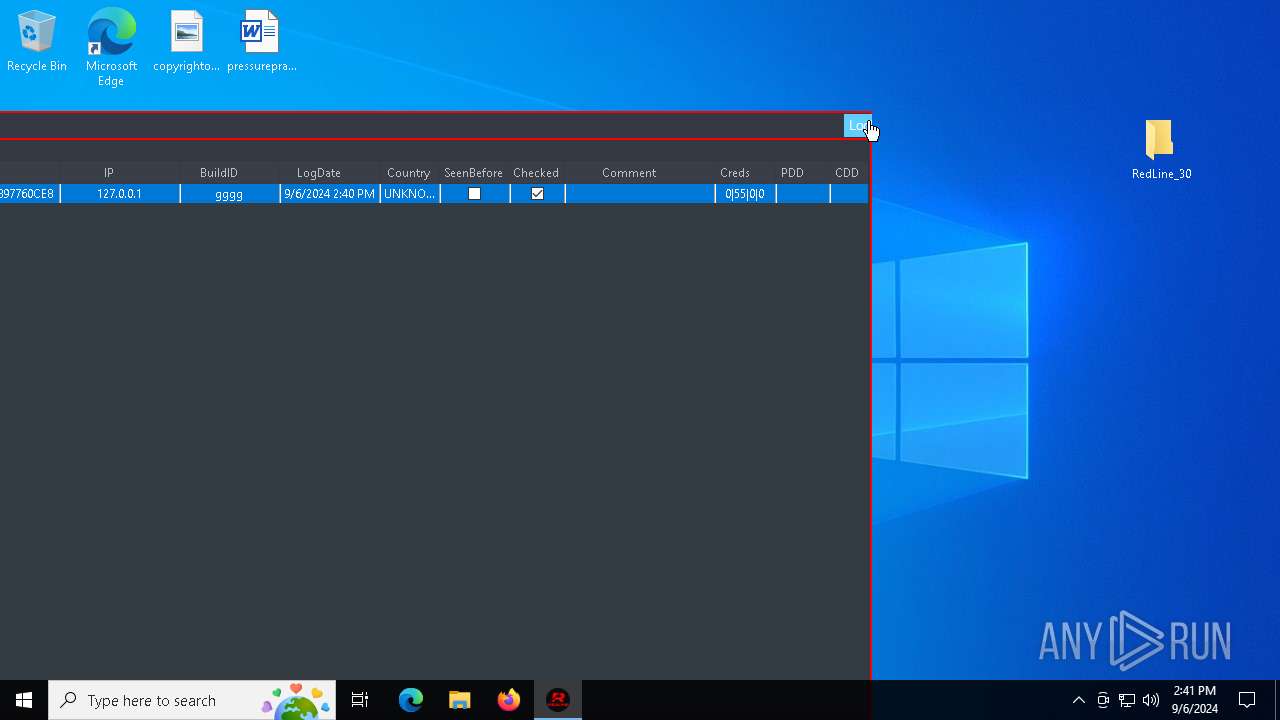The height and width of the screenshot is (720, 1280).
Task: Open the volume control tray icon
Action: point(1151,700)
